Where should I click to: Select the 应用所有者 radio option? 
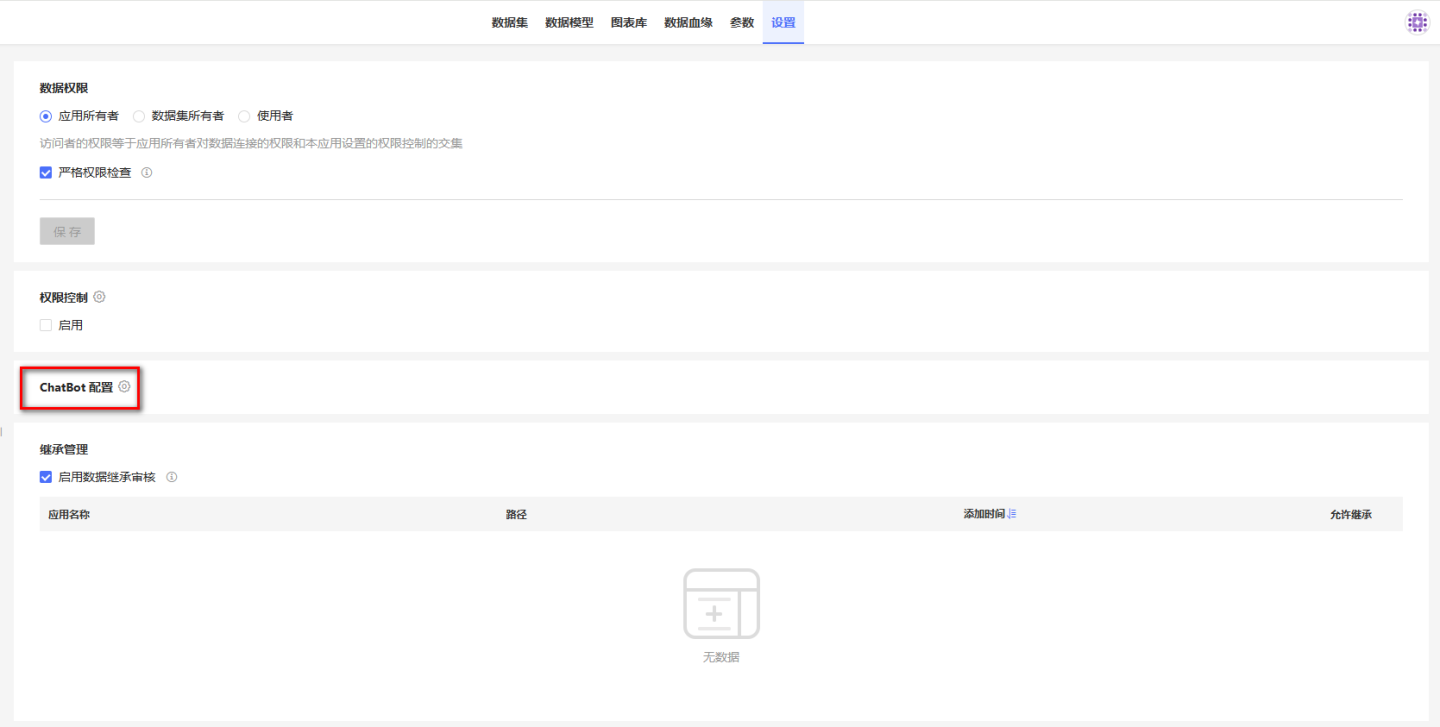click(46, 116)
